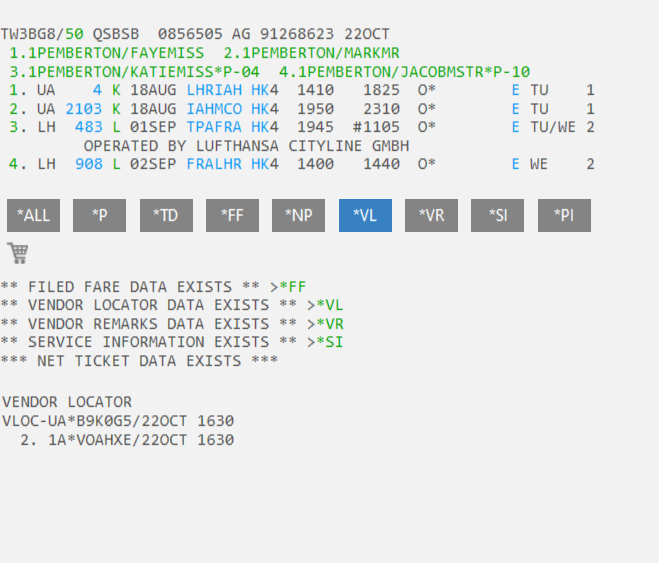Click booking class L on segment 4
Viewport: 659px width, 563px height.
(116, 164)
